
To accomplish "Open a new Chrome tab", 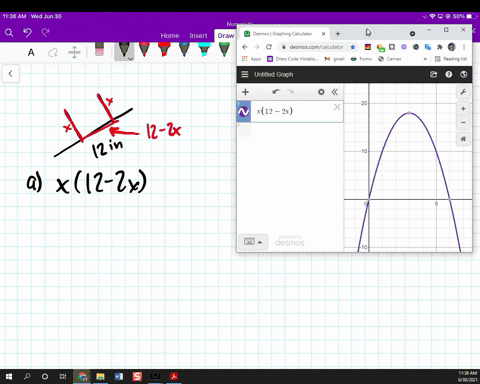I will 338,34.
